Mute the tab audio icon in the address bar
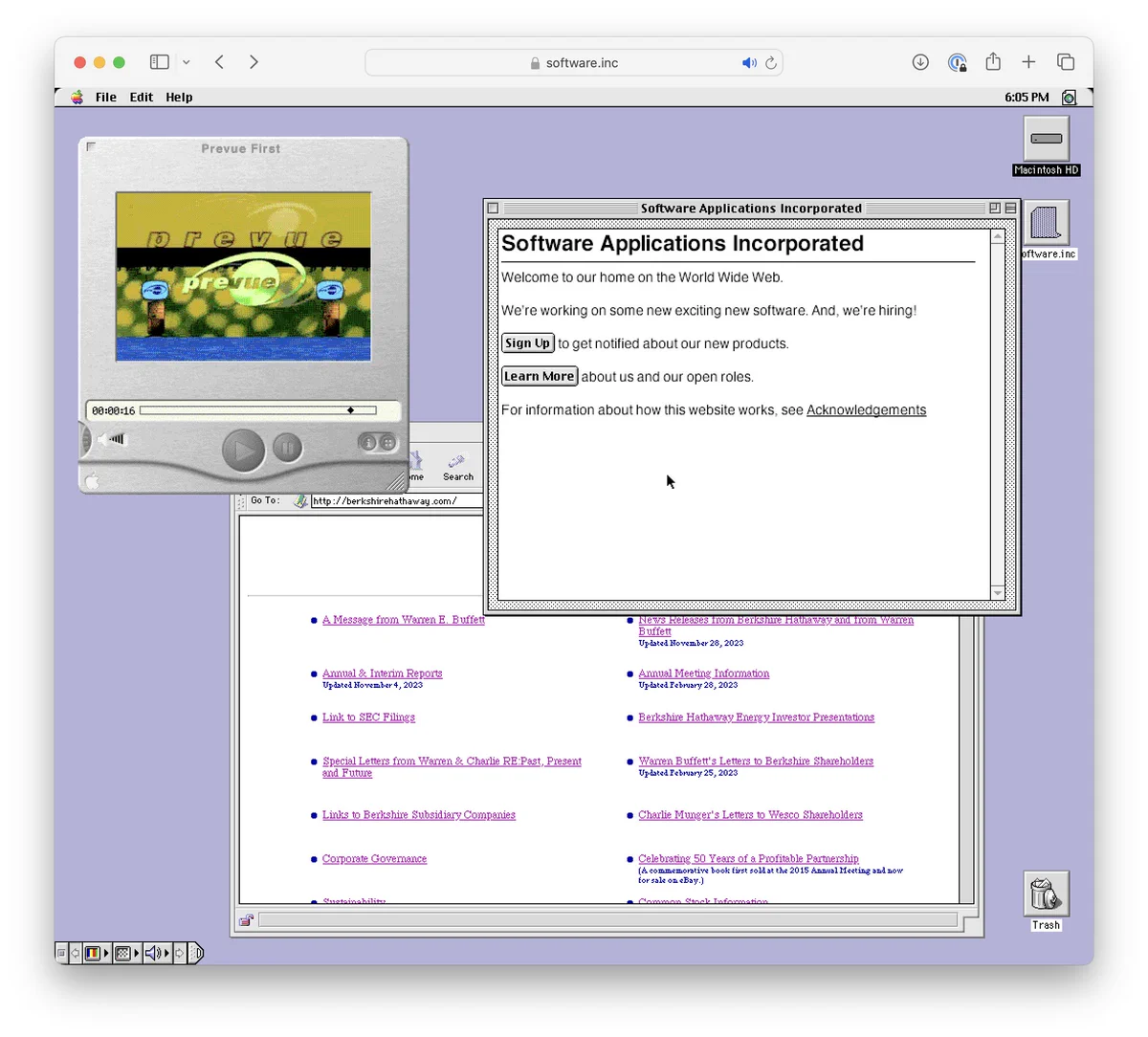1148x1037 pixels. (748, 63)
